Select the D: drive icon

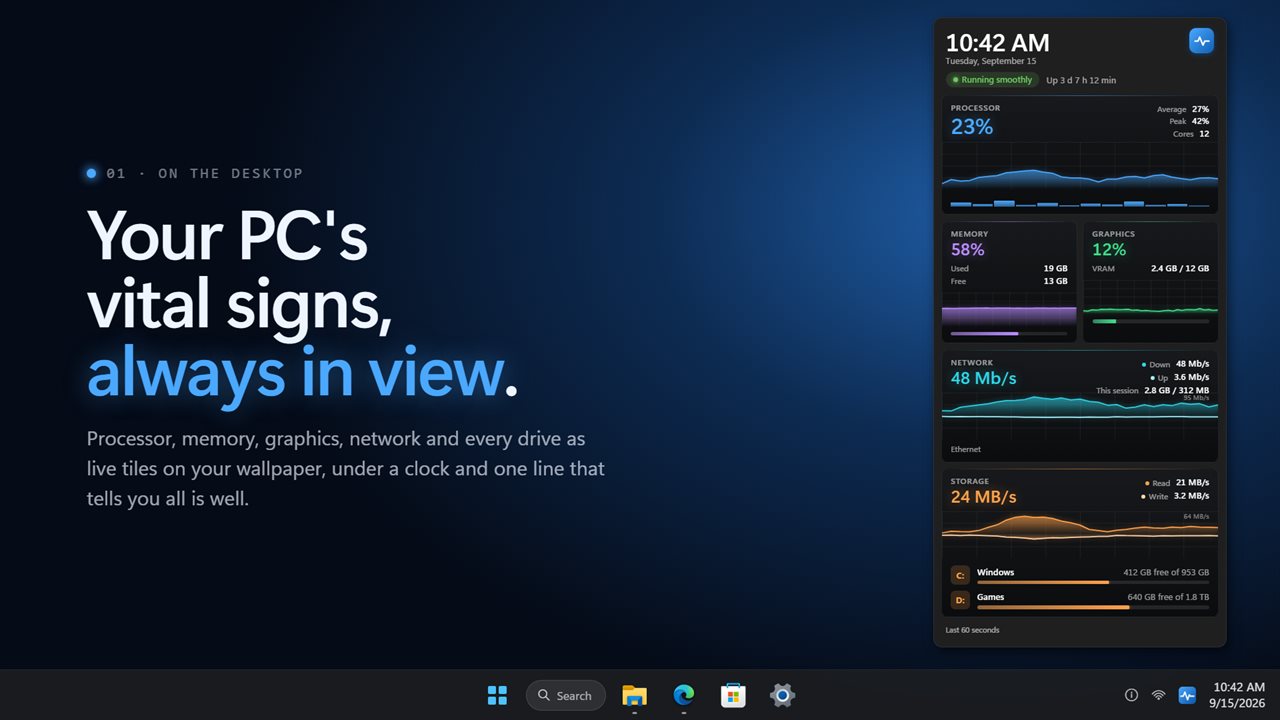pos(960,601)
